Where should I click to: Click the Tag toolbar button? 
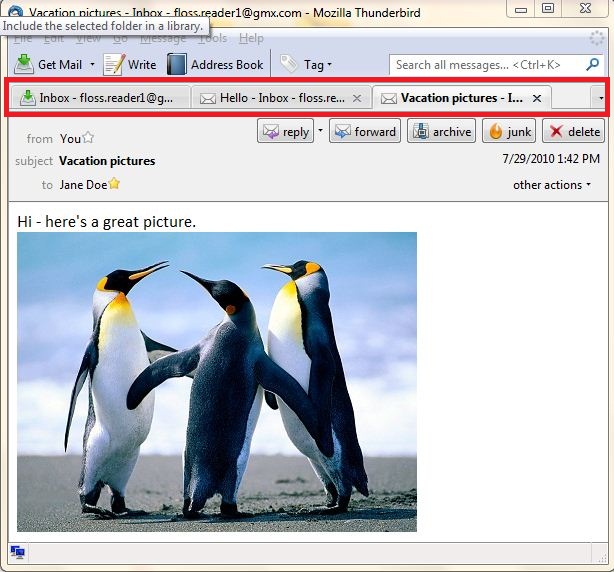(x=304, y=65)
